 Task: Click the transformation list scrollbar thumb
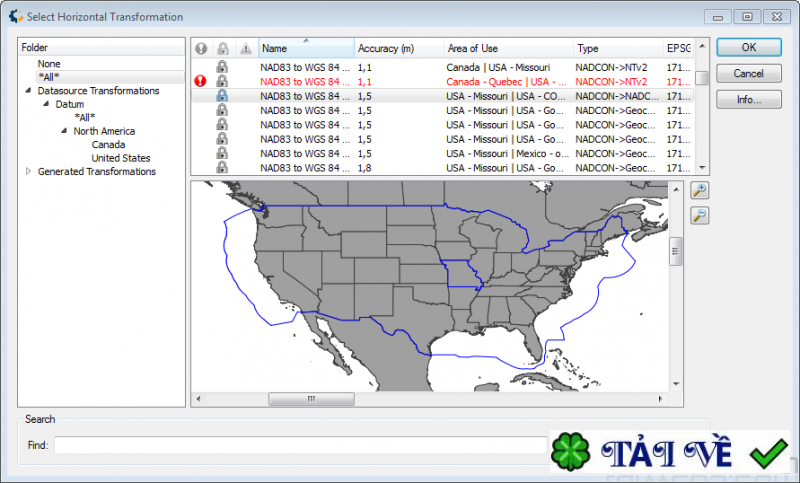click(x=702, y=78)
